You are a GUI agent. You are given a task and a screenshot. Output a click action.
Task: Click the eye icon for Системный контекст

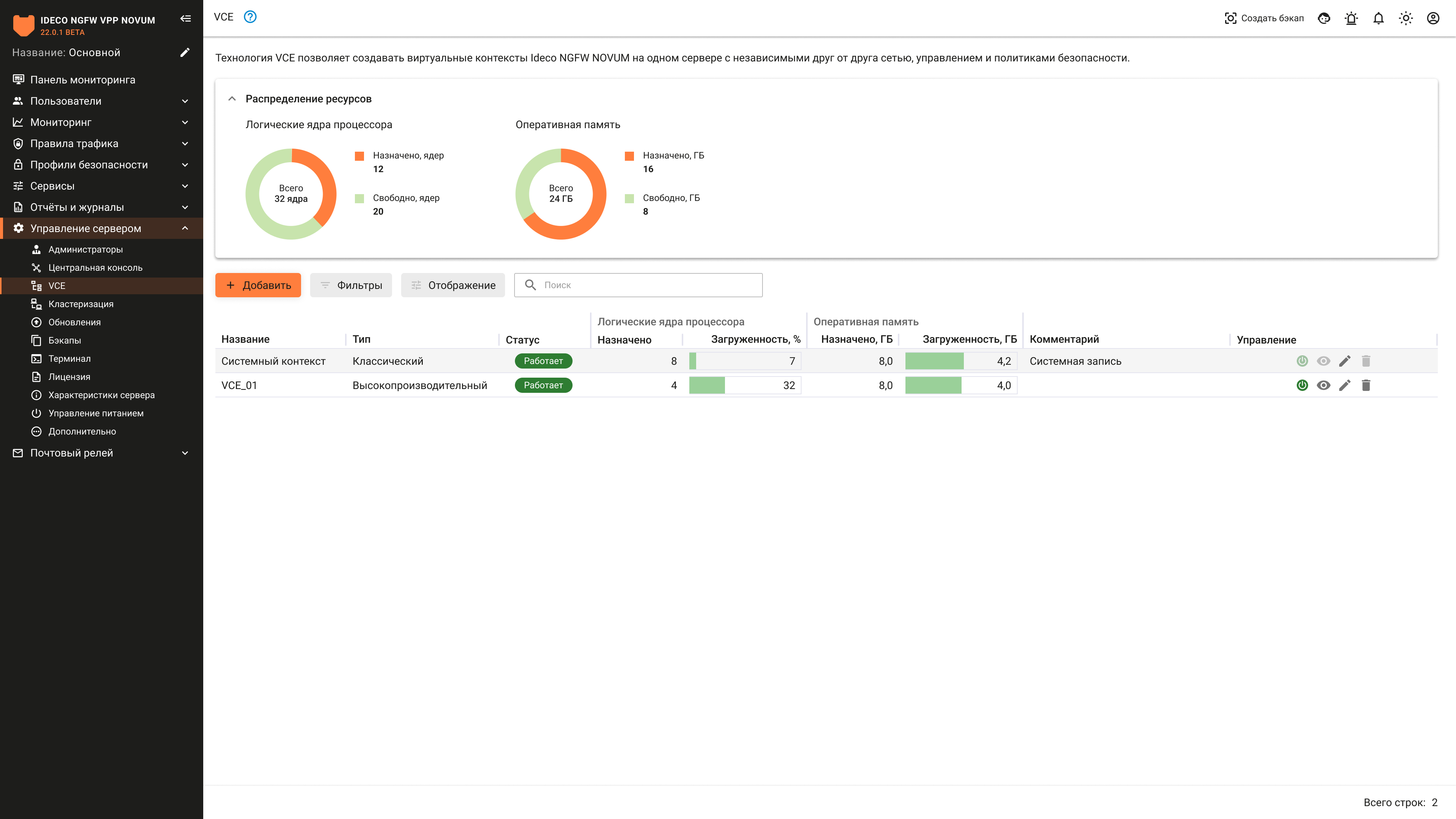pyautogui.click(x=1323, y=361)
